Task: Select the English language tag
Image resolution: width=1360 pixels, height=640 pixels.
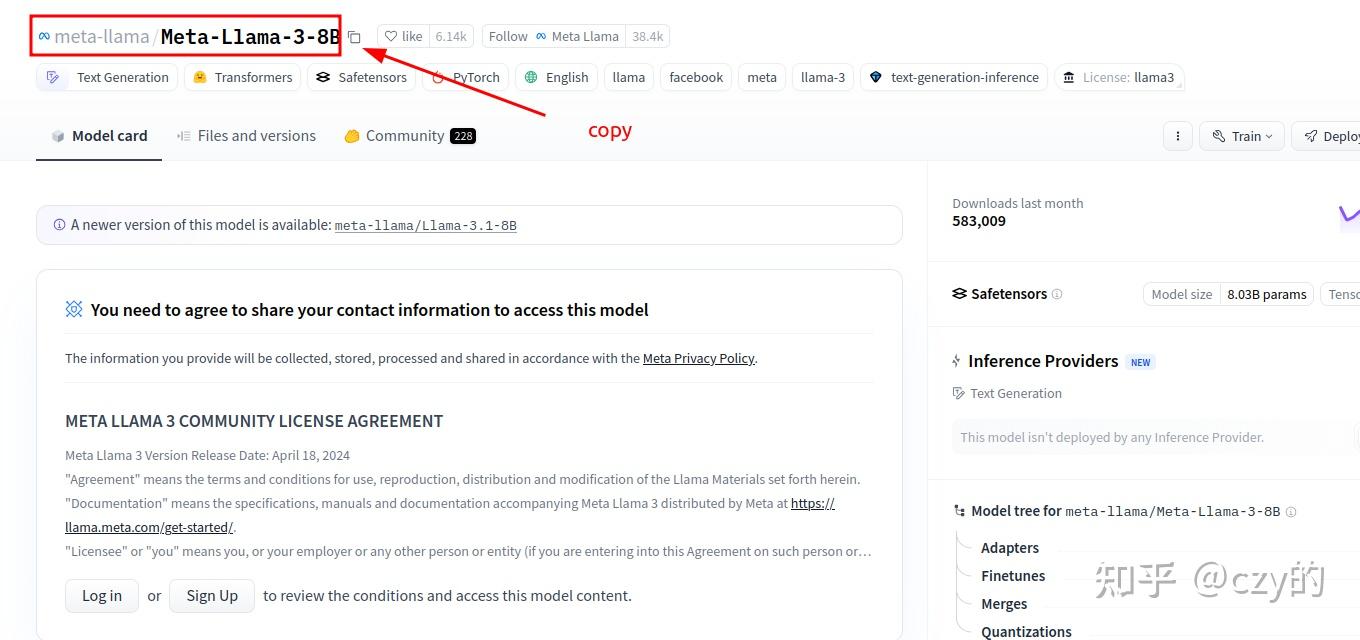Action: [x=556, y=77]
